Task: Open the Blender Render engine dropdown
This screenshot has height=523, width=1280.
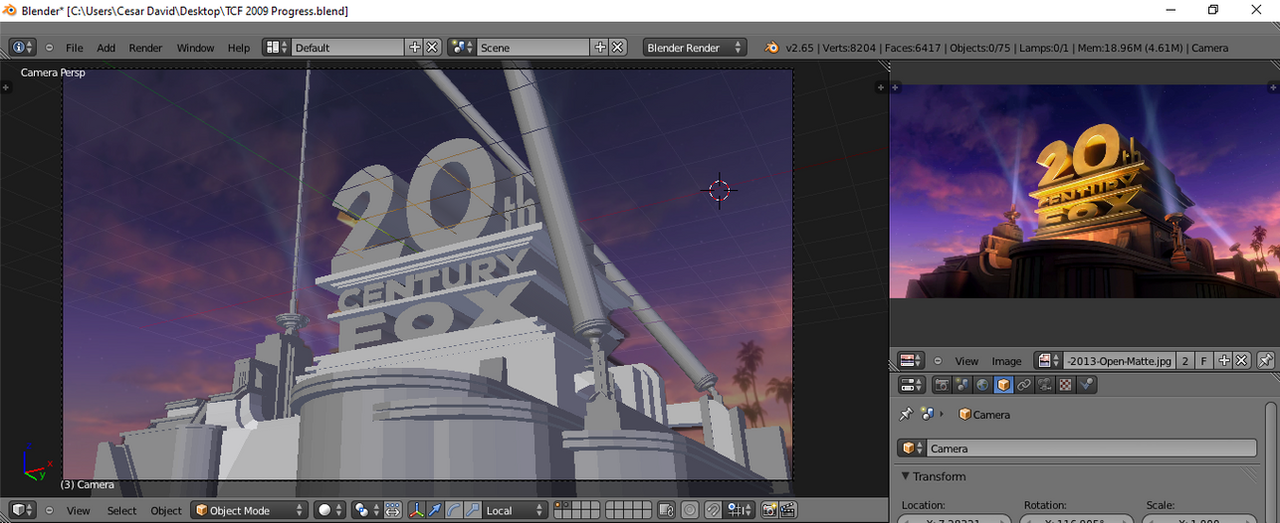Action: pos(696,47)
